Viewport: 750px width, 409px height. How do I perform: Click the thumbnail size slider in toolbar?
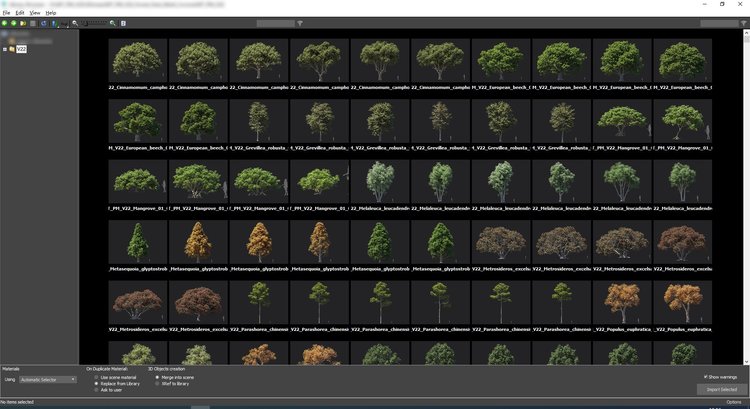94,23
